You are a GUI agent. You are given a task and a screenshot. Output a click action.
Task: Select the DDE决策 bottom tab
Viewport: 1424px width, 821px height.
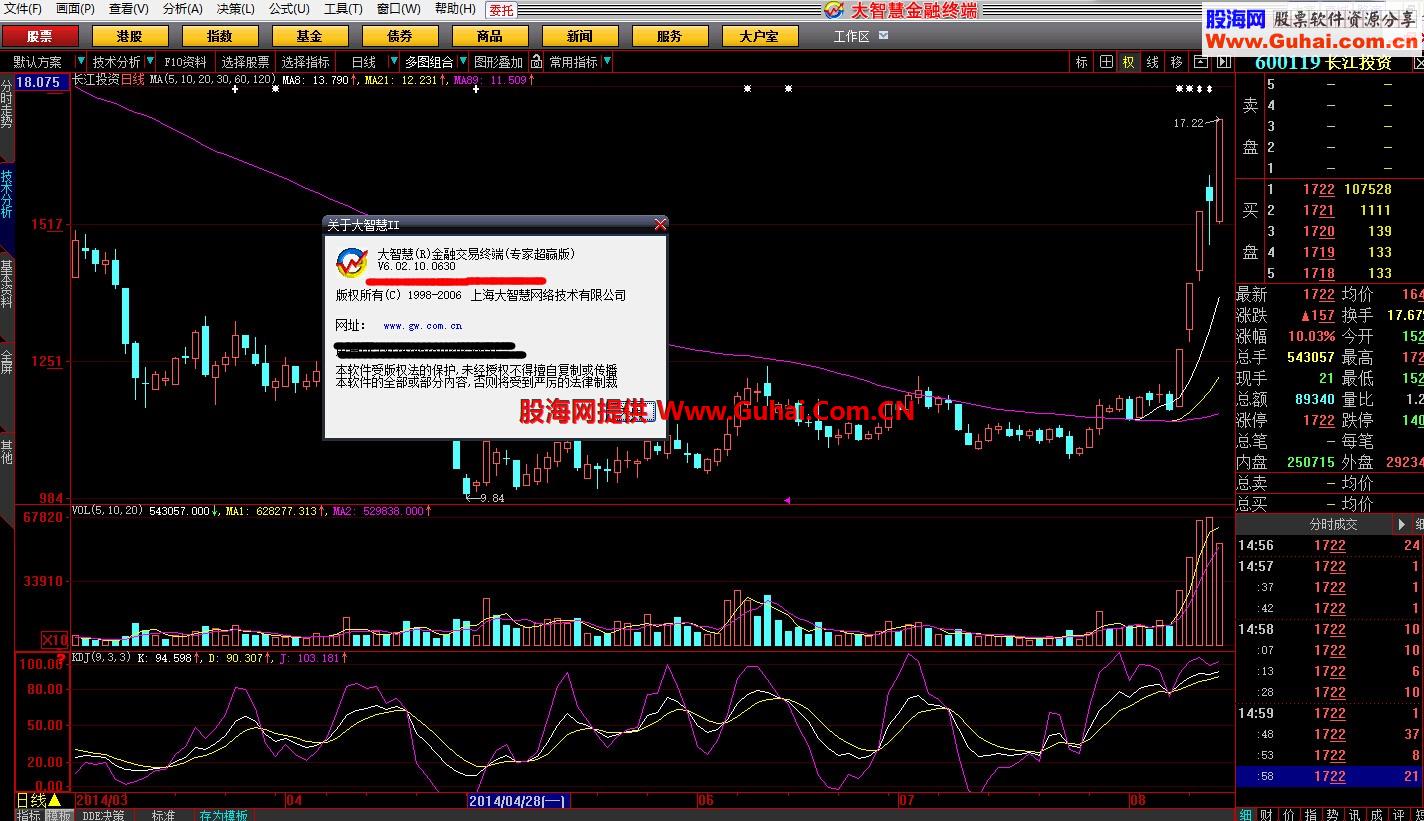(x=104, y=815)
